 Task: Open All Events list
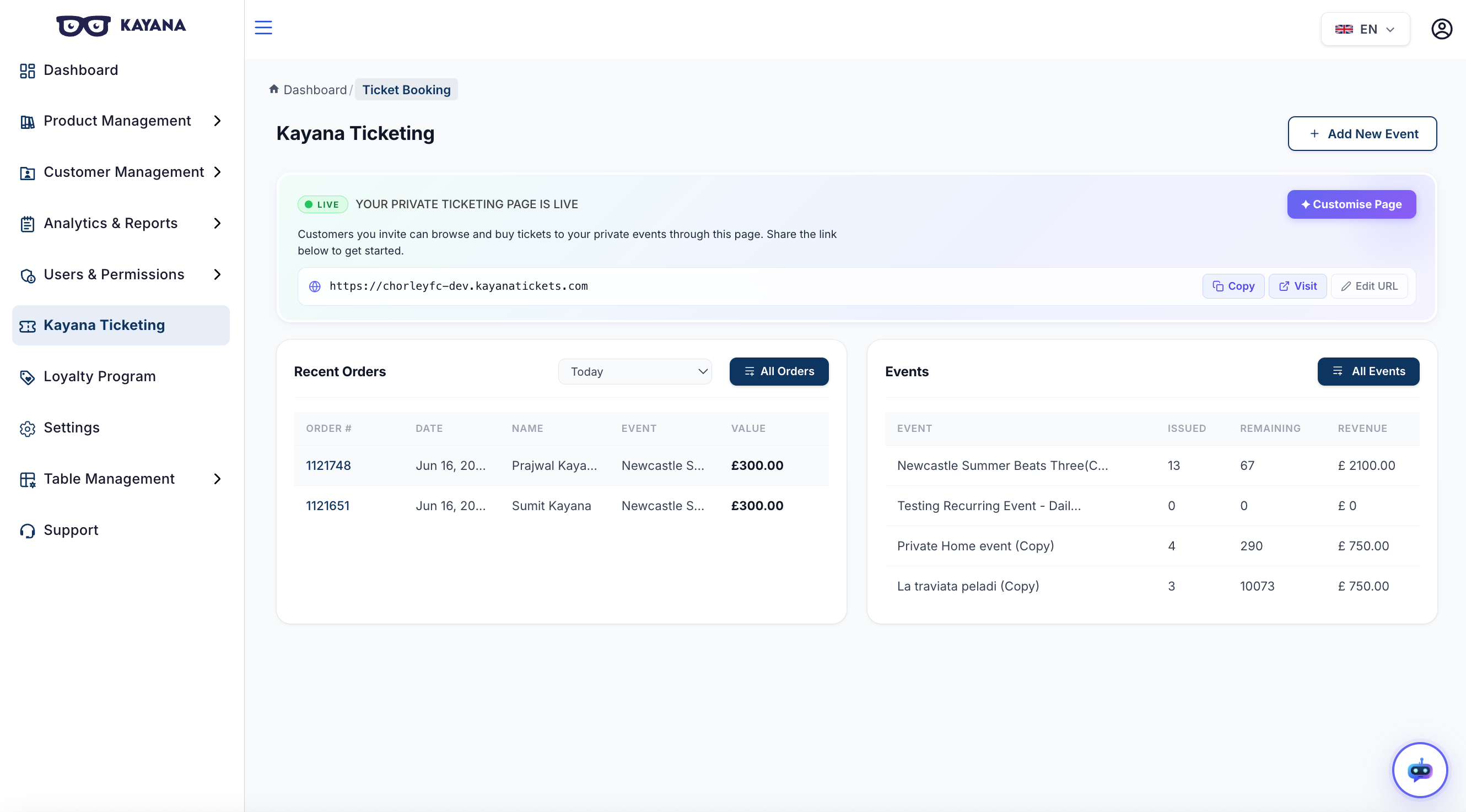[x=1368, y=372]
